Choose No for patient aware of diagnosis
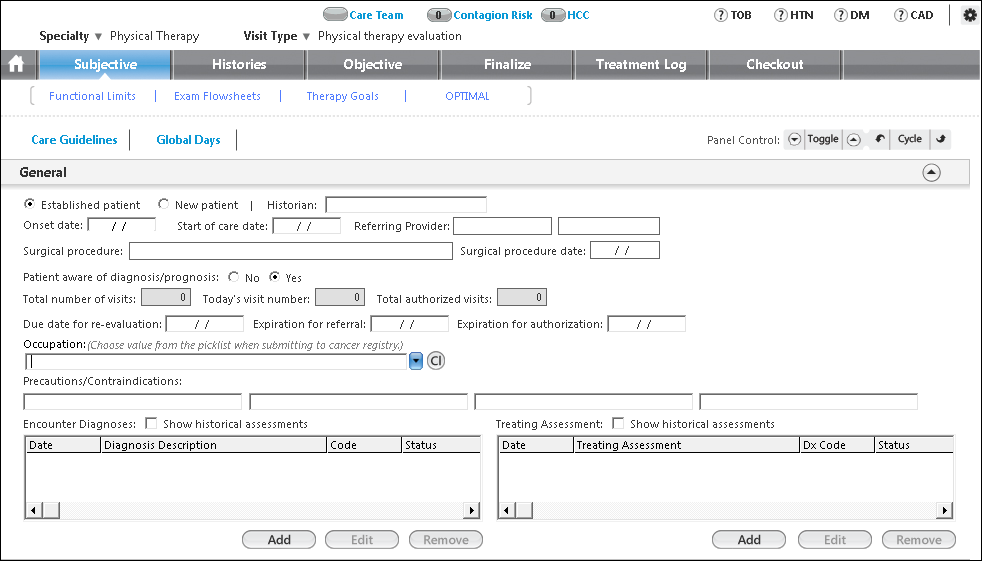This screenshot has width=982, height=561. [x=234, y=277]
